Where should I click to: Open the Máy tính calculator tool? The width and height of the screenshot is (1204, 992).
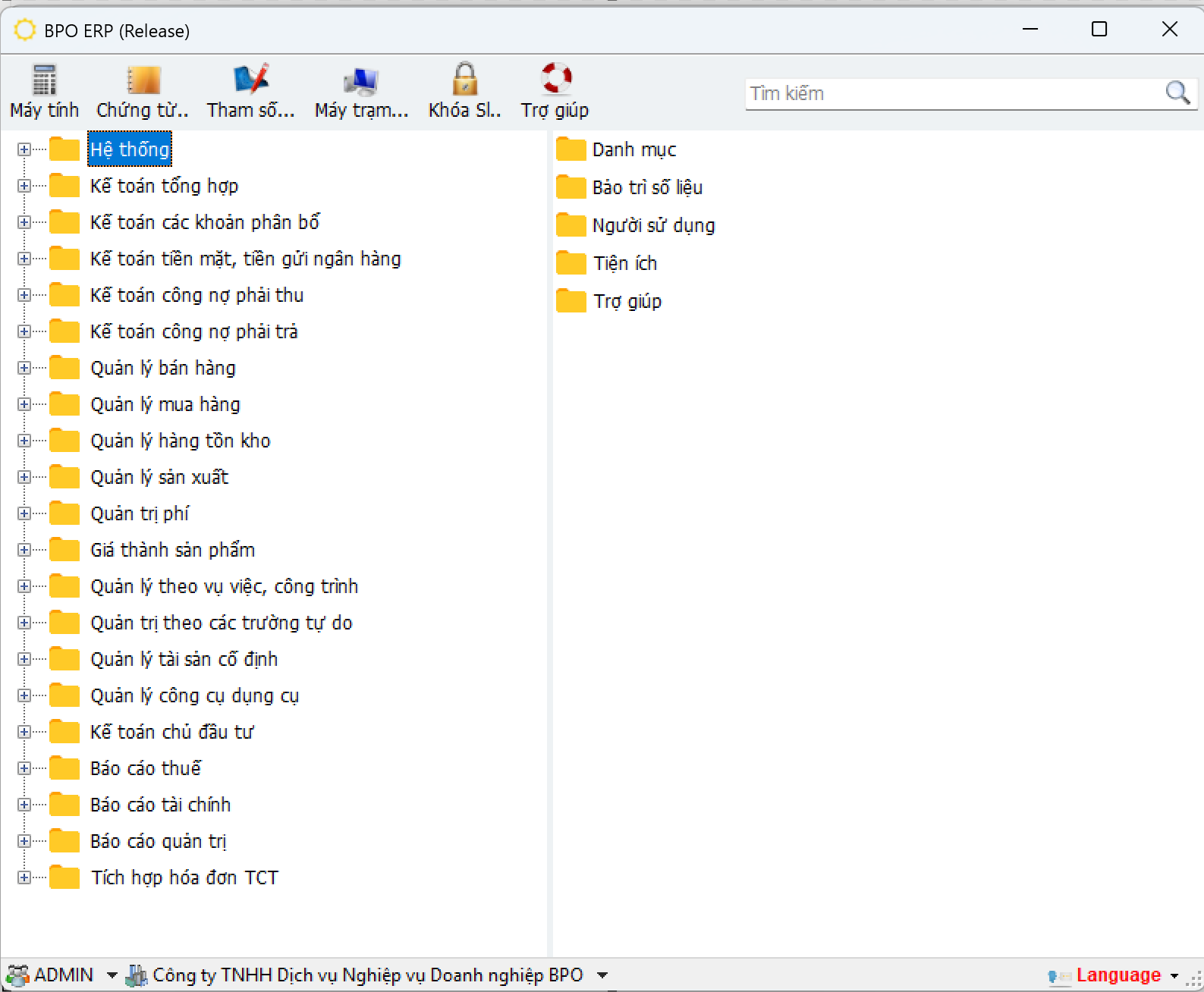pos(44,80)
